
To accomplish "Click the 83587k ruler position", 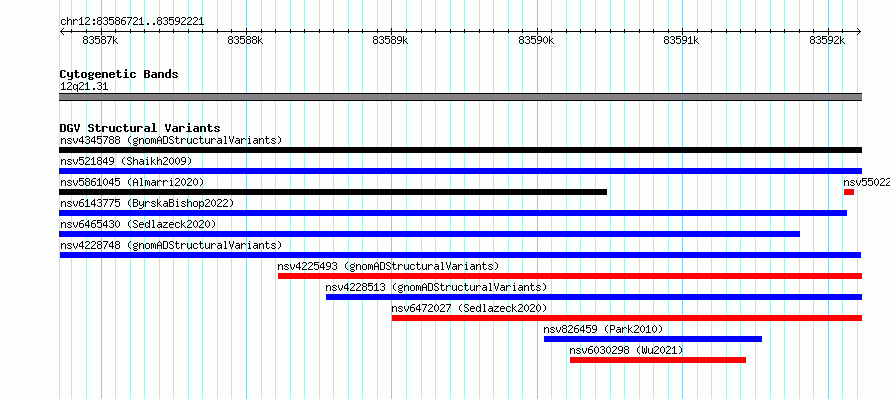I will click(100, 40).
